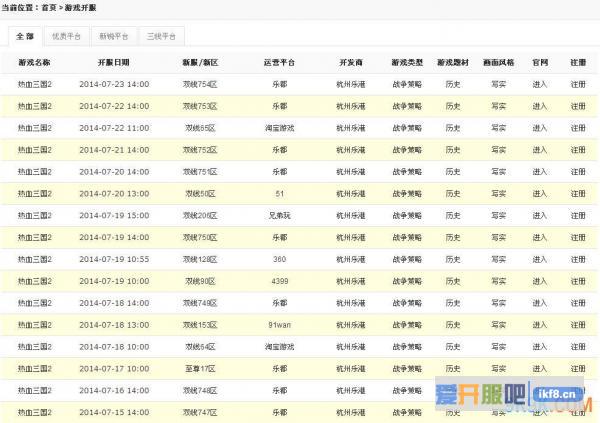This screenshot has width=600, height=423.
Task: Select the 双线754区 cell
Action: [x=200, y=84]
